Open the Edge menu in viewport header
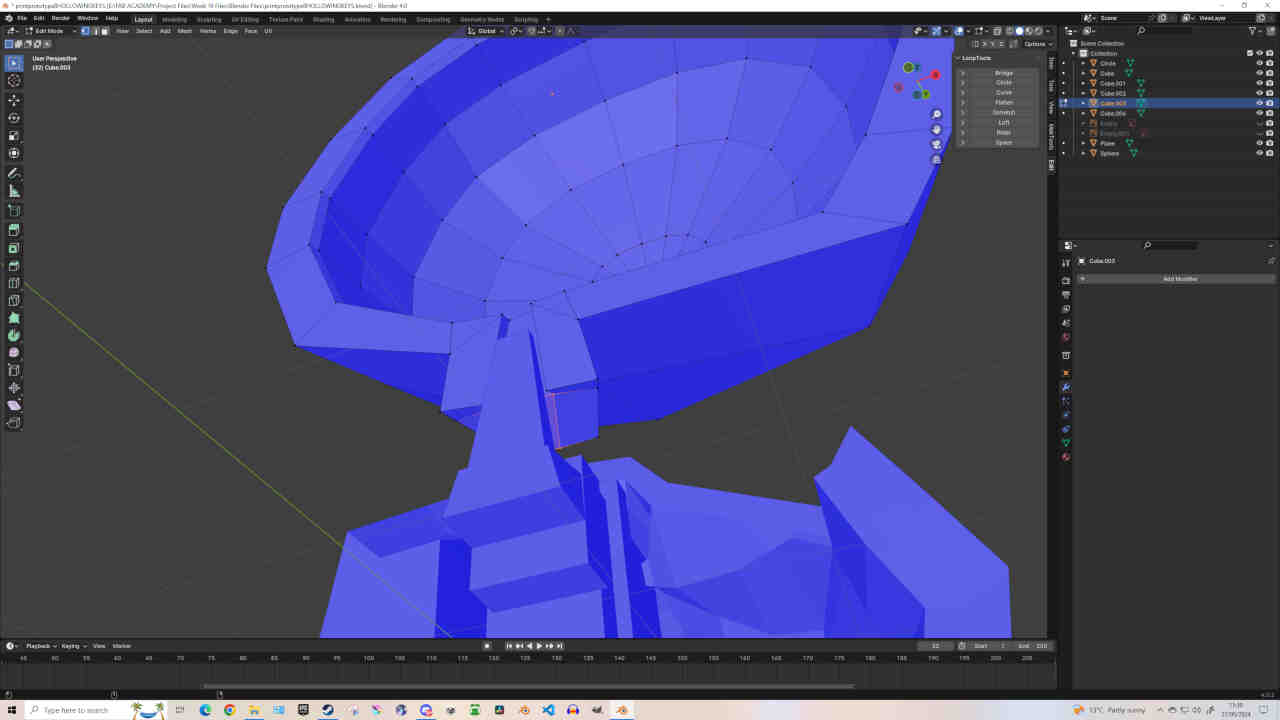Screen dimensions: 1280x720 click(230, 31)
